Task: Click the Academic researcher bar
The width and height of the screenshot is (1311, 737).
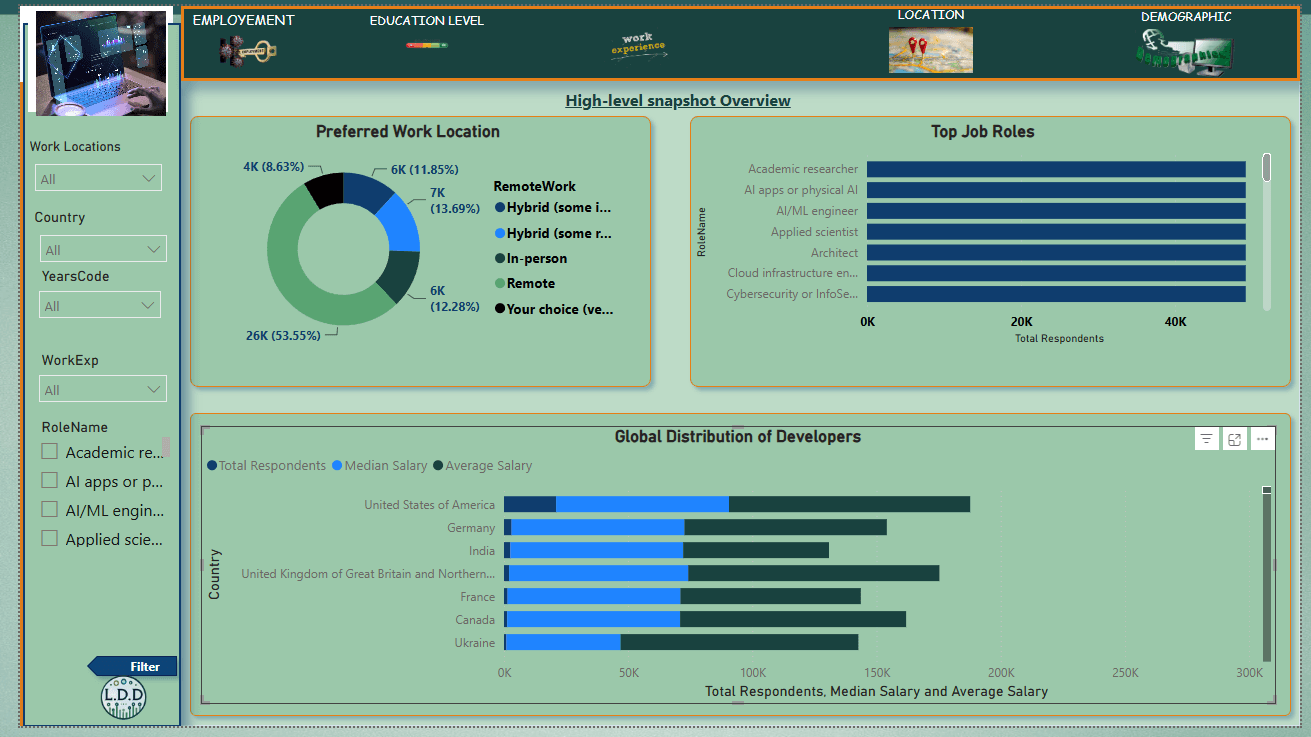Action: [1056, 169]
